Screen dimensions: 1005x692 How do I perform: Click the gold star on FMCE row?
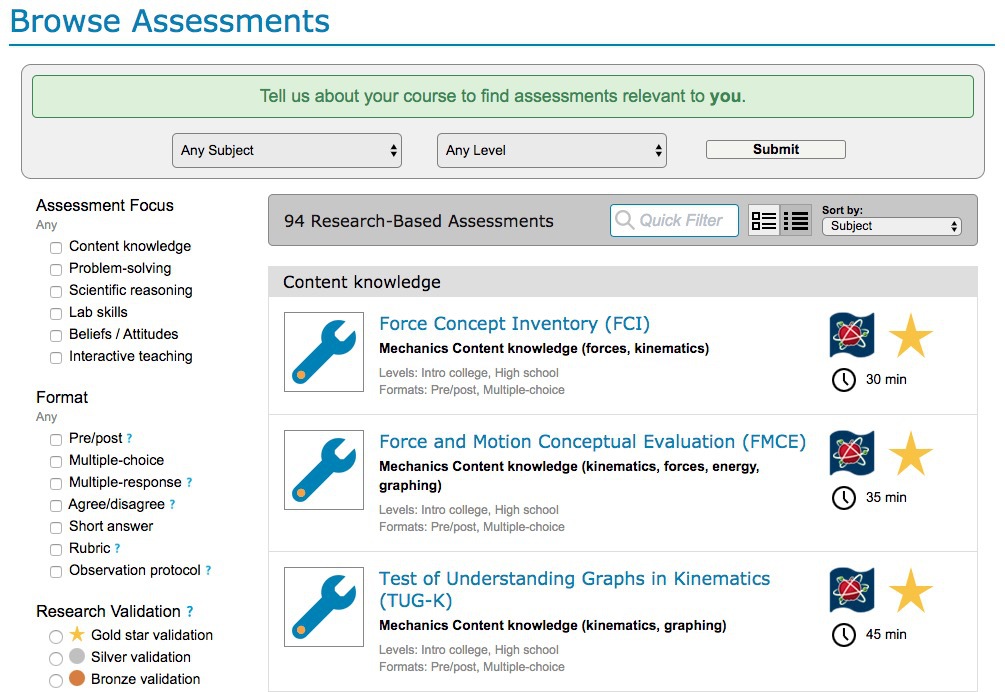pos(910,453)
